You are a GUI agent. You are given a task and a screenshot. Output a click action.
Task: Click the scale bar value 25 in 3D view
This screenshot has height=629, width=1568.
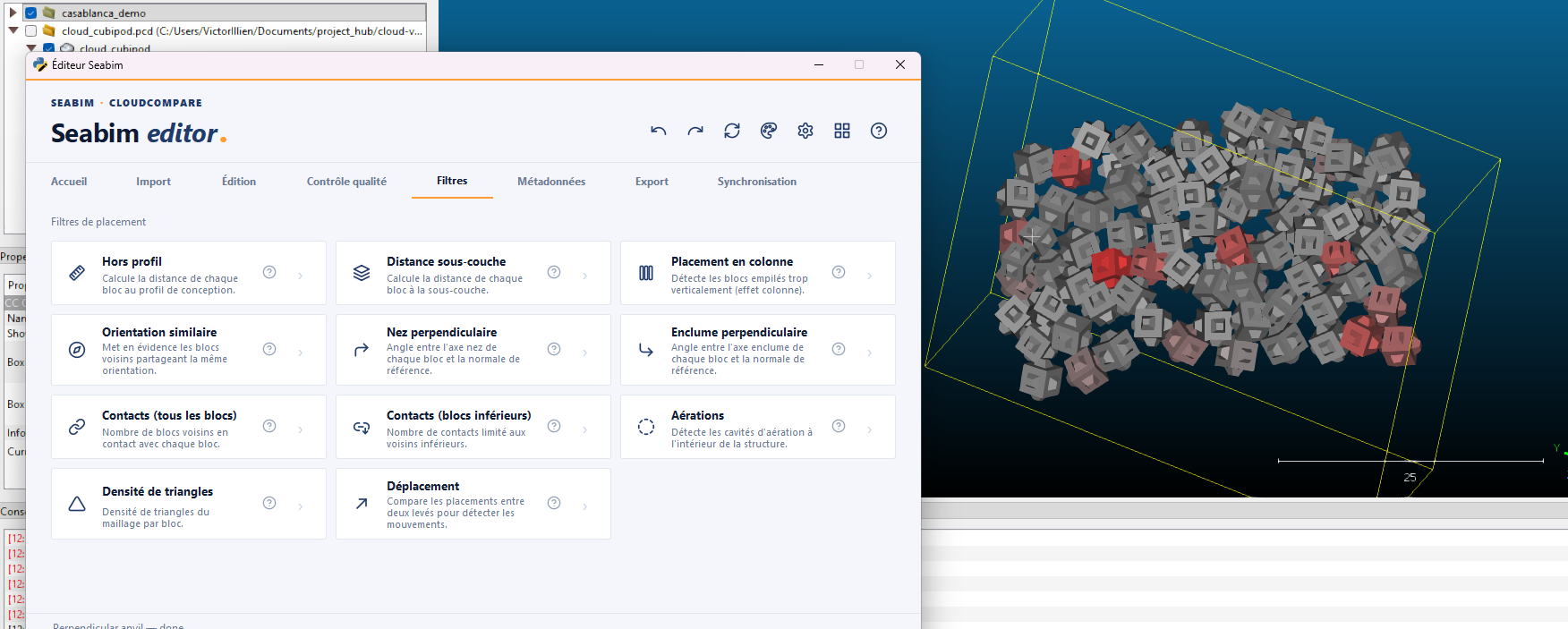tap(1410, 477)
